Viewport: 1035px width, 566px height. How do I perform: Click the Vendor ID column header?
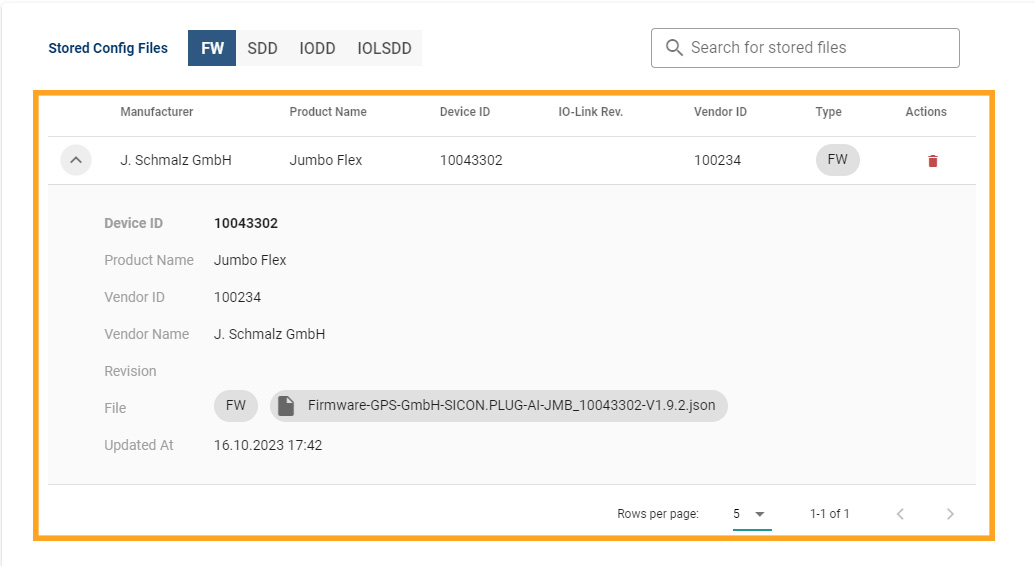pos(720,112)
